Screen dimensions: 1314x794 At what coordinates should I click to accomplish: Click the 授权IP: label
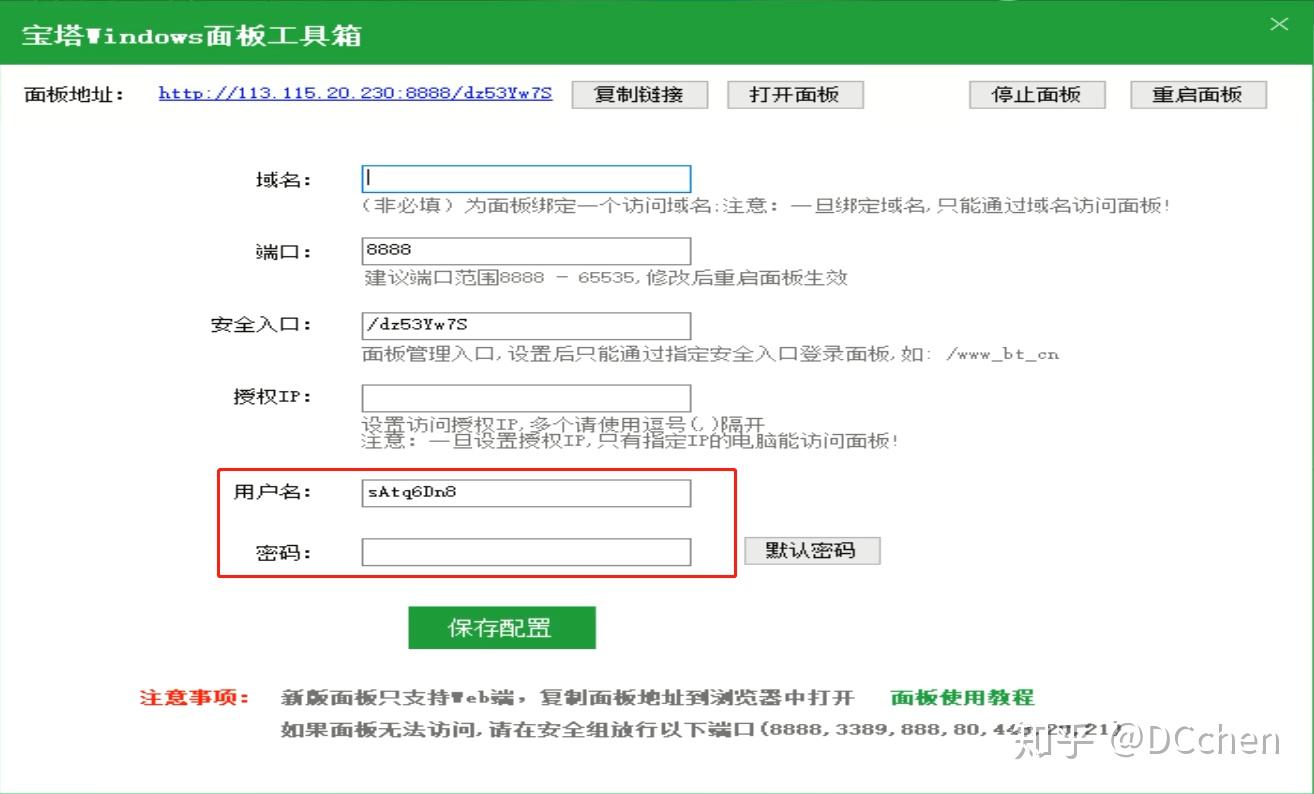(x=273, y=397)
